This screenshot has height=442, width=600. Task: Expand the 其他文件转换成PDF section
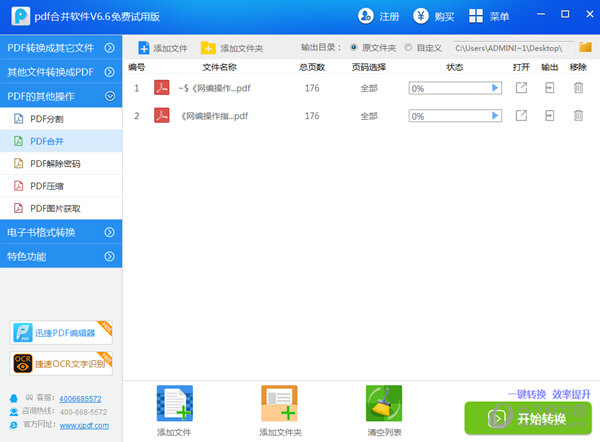[x=61, y=72]
